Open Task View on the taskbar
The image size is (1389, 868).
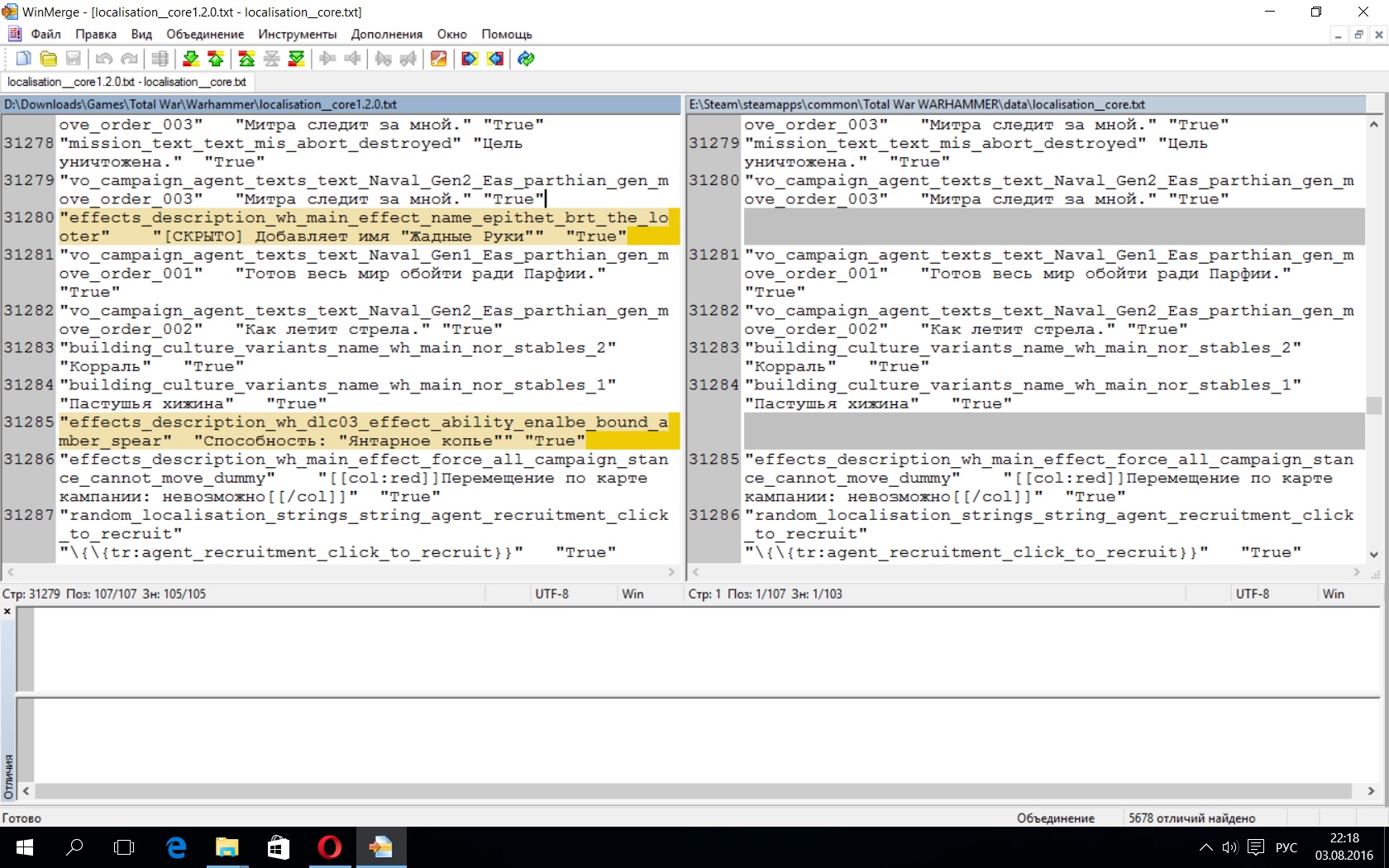pyautogui.click(x=124, y=847)
